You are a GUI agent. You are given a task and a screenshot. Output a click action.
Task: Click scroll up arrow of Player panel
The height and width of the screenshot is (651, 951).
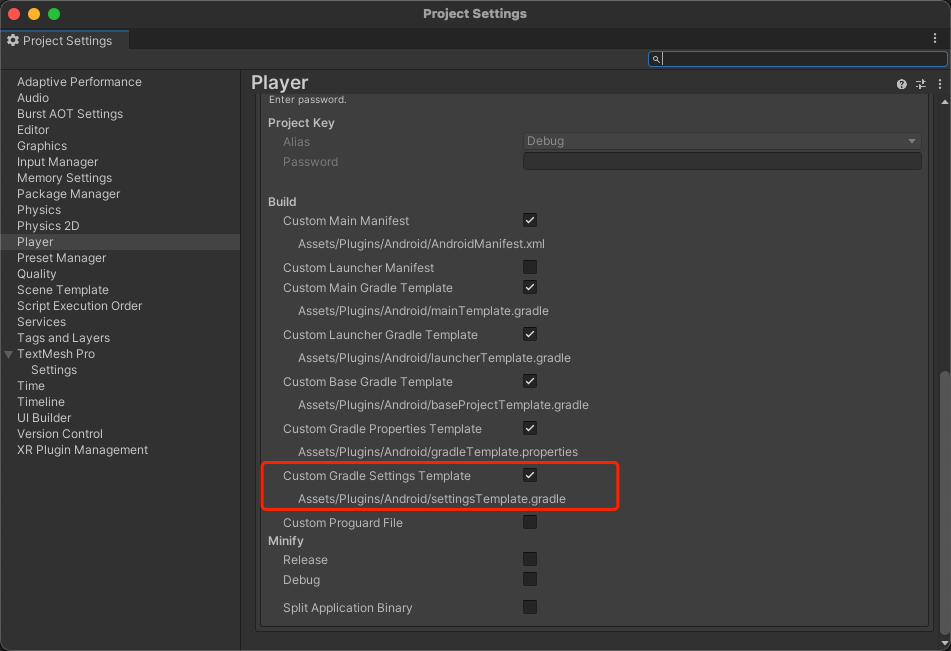[944, 102]
